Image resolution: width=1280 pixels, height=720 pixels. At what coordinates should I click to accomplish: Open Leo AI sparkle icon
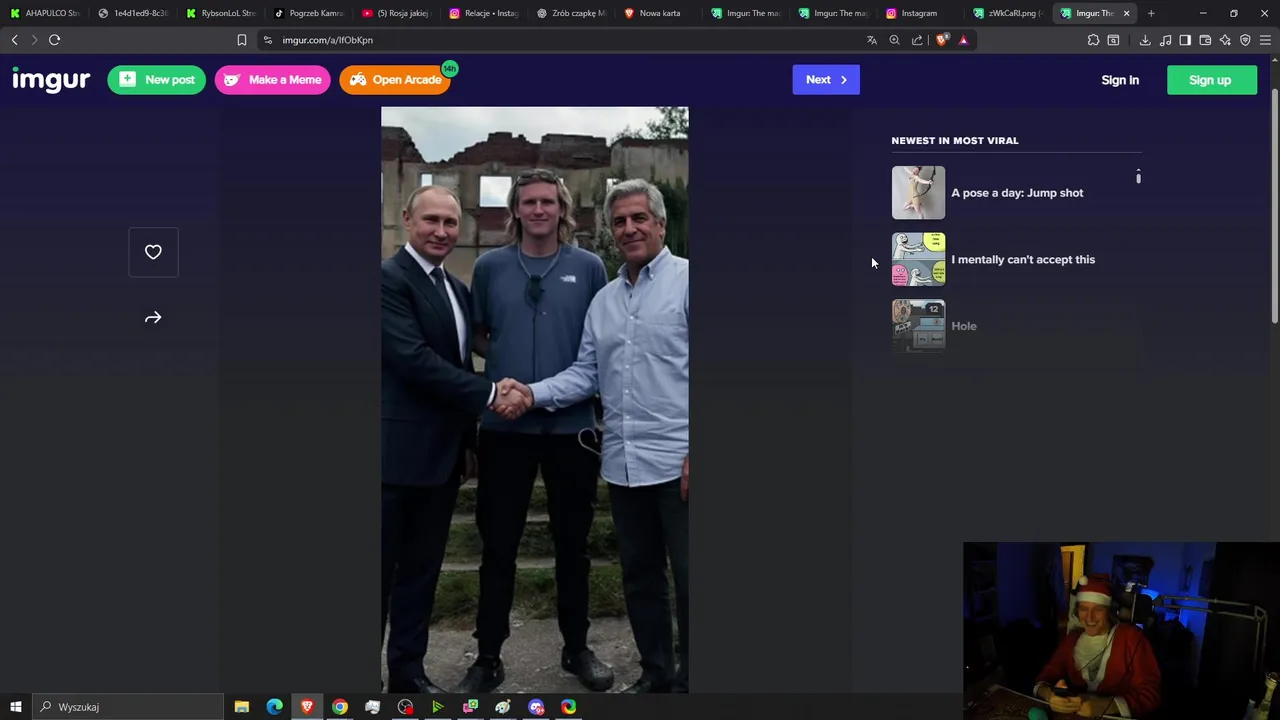1225,40
